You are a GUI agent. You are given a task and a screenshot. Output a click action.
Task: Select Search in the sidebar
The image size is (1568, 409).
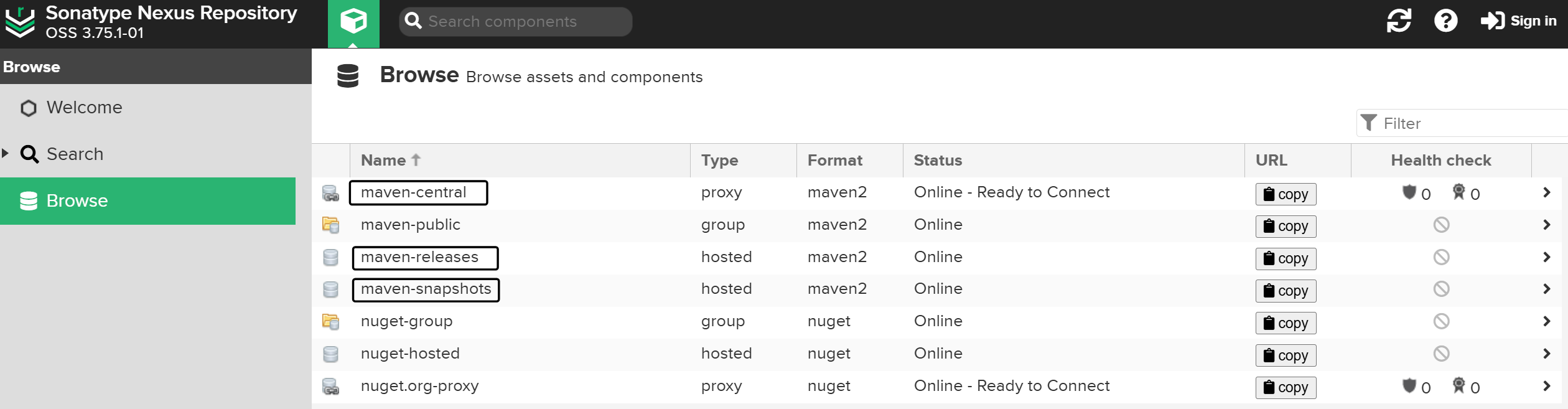(75, 154)
